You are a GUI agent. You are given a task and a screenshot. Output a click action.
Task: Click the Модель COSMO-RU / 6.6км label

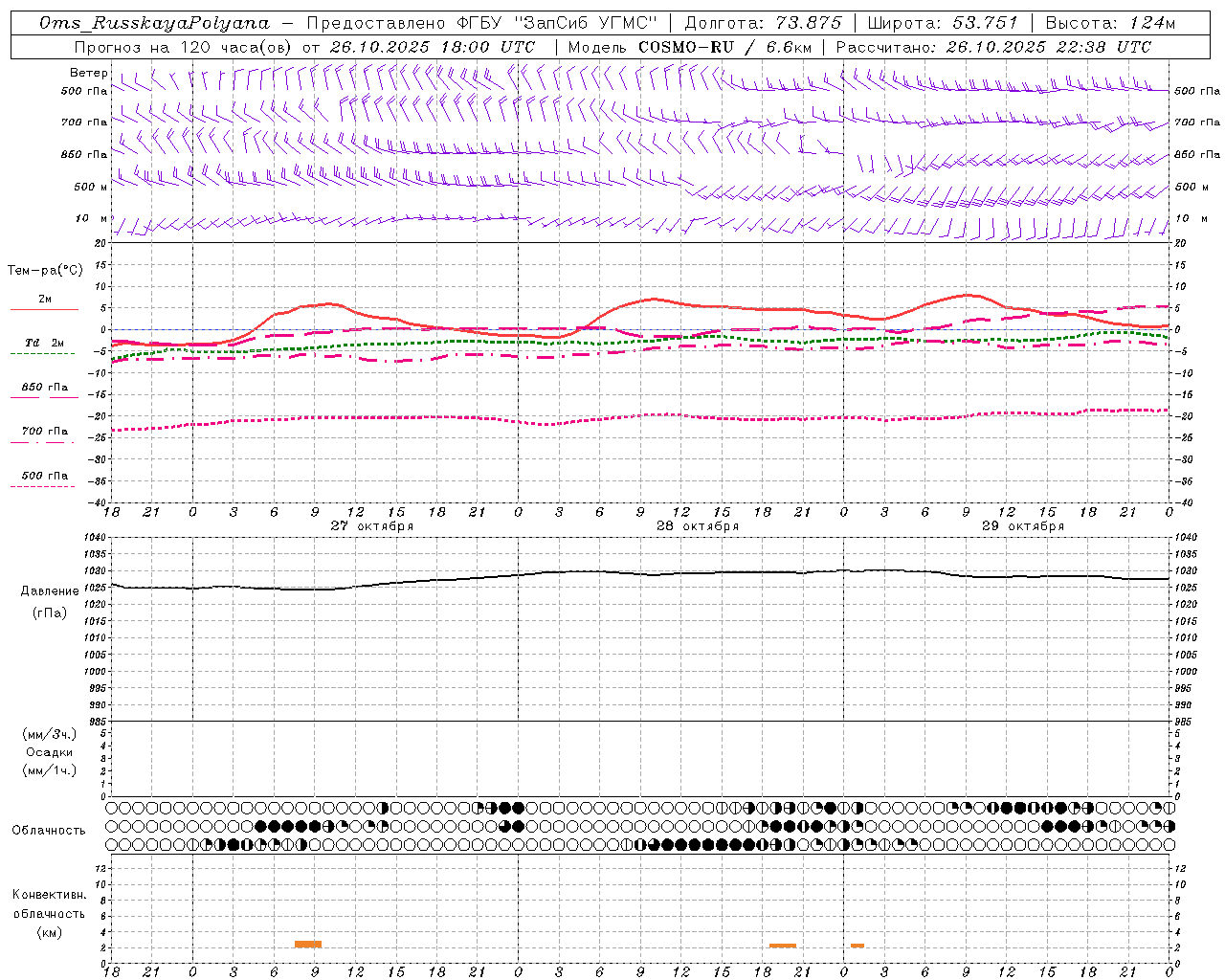tap(688, 47)
